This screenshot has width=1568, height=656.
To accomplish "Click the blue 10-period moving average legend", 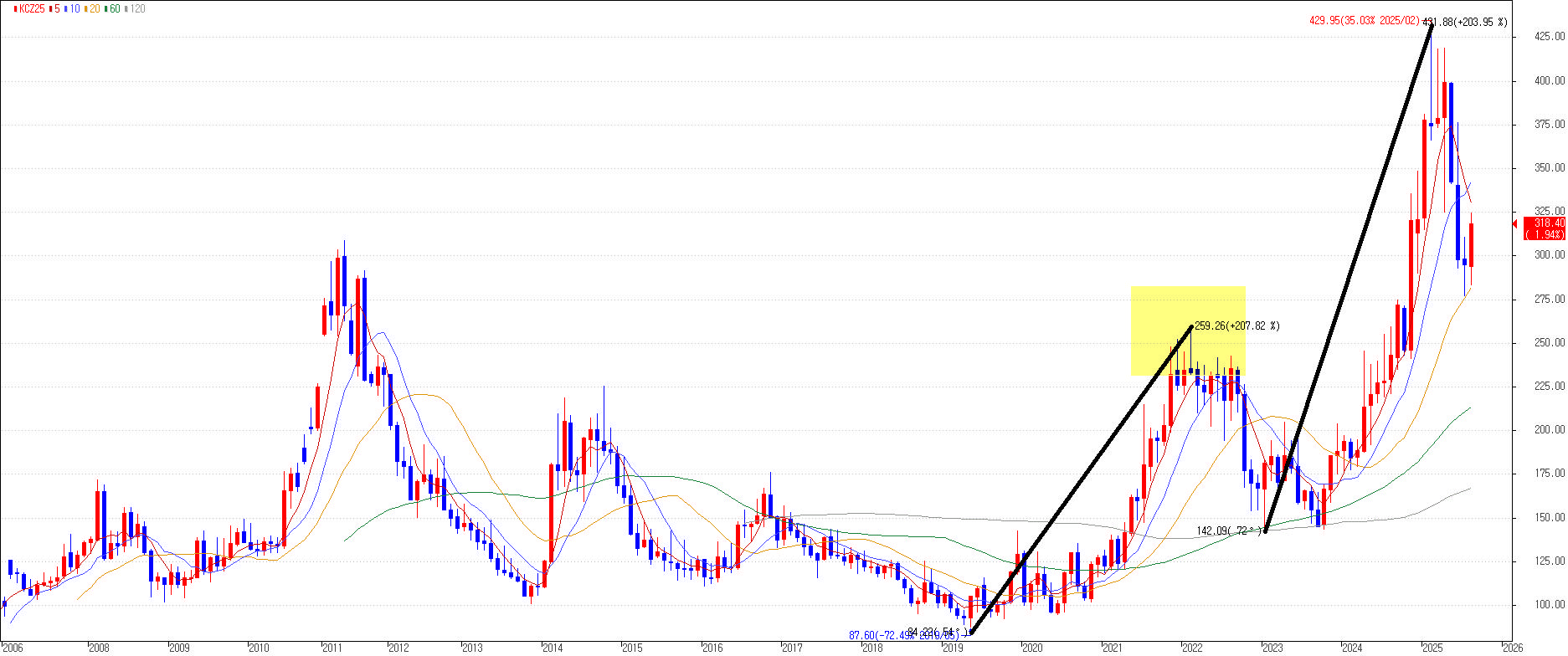I will (x=74, y=8).
